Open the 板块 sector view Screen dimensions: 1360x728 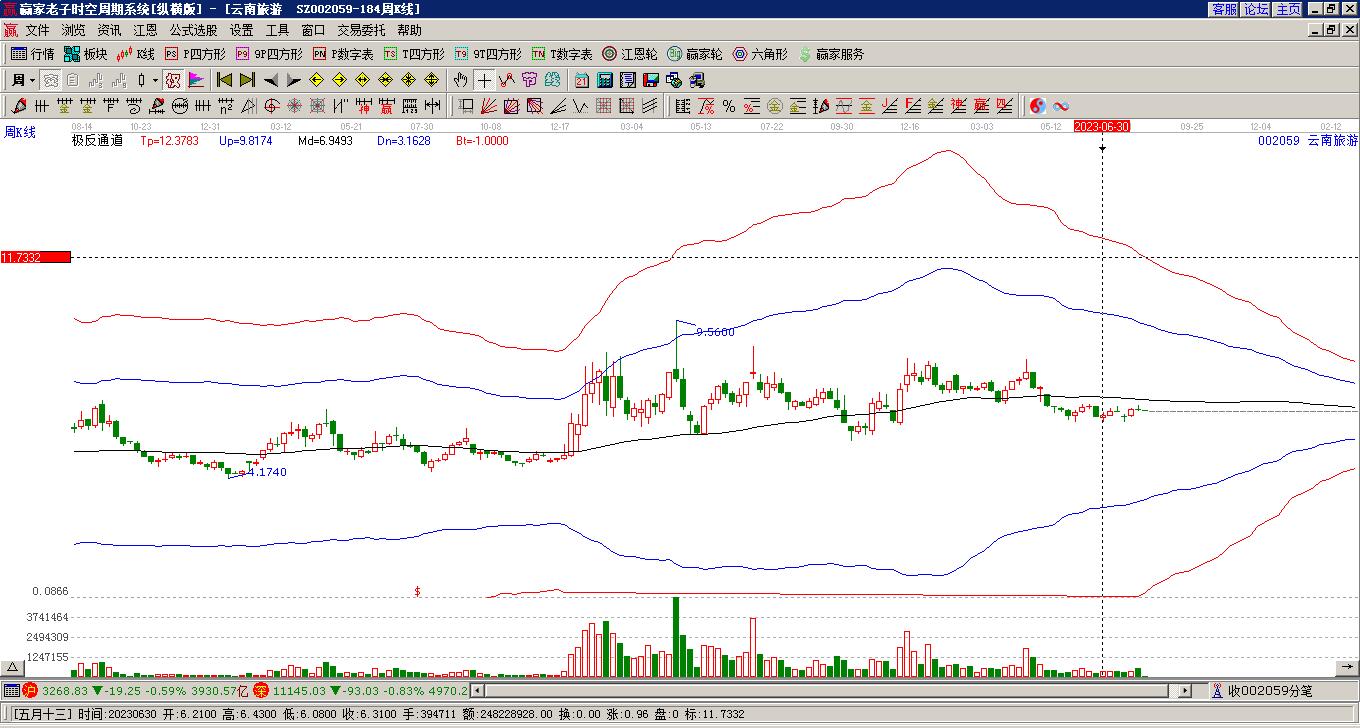86,54
